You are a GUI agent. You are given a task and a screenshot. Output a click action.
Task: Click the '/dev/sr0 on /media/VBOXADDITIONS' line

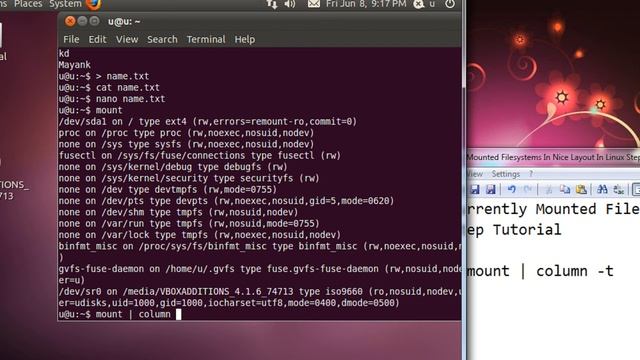tap(260, 291)
